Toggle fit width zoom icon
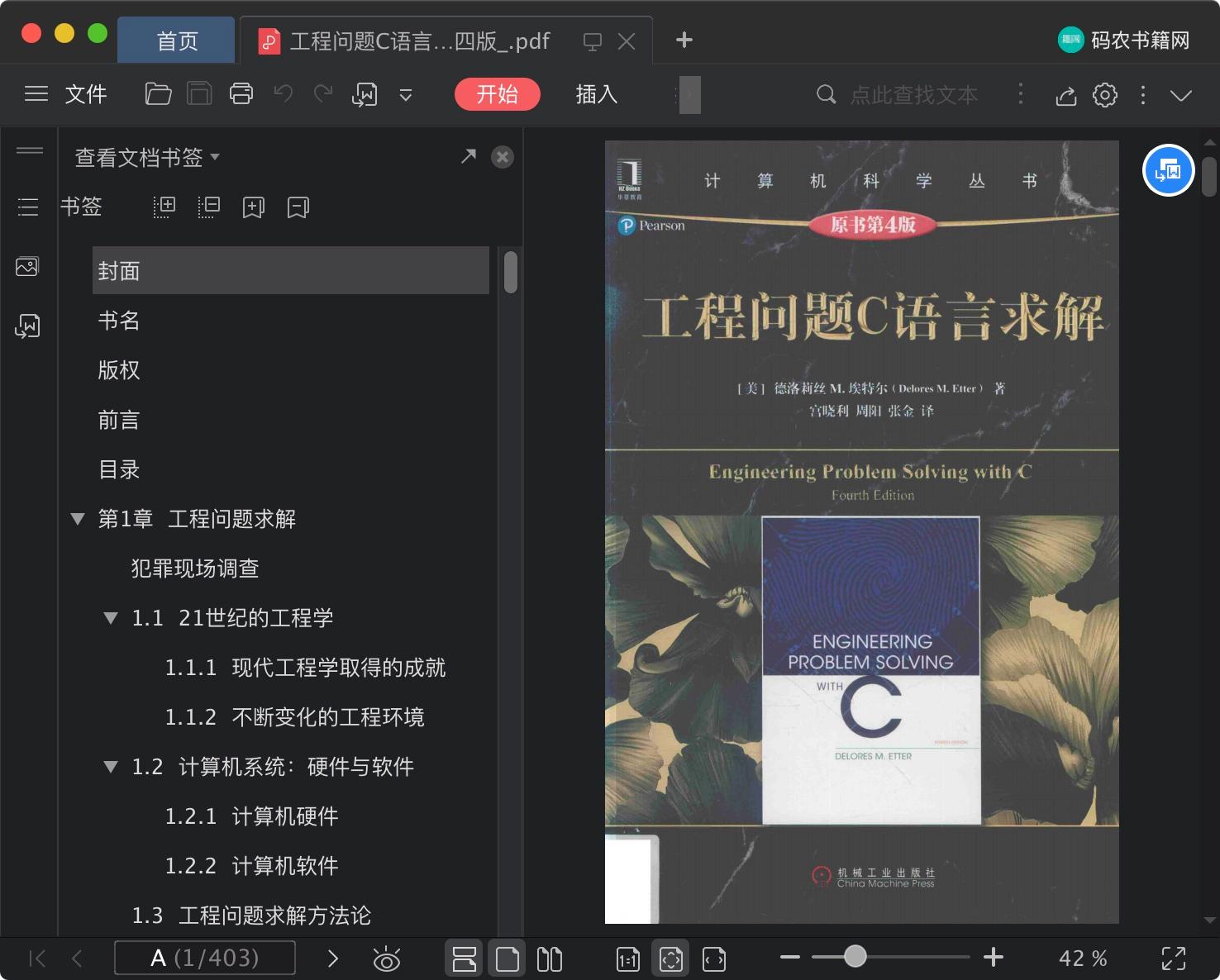 [714, 959]
